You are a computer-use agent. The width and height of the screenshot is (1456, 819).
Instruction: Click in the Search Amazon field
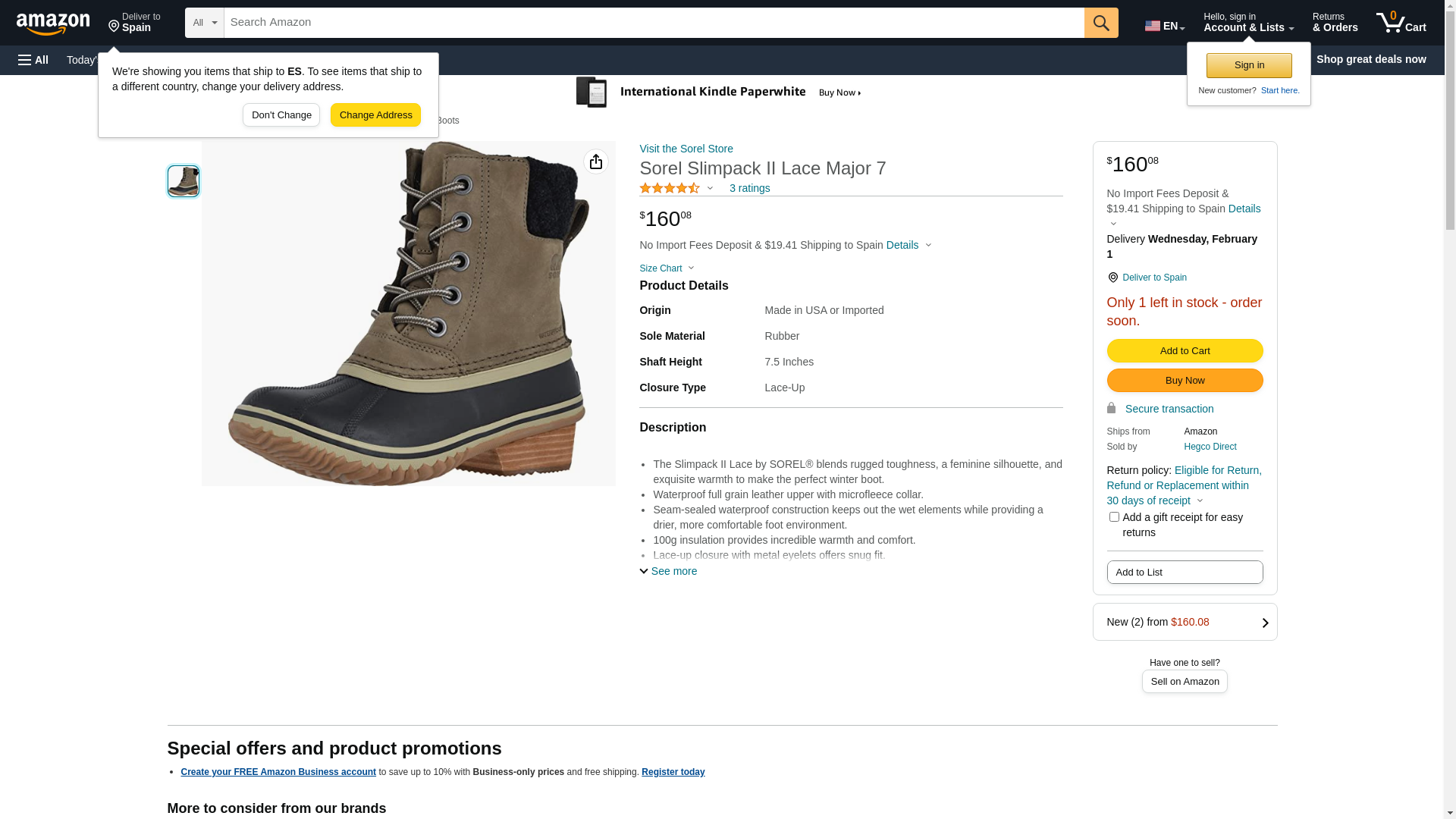[654, 23]
